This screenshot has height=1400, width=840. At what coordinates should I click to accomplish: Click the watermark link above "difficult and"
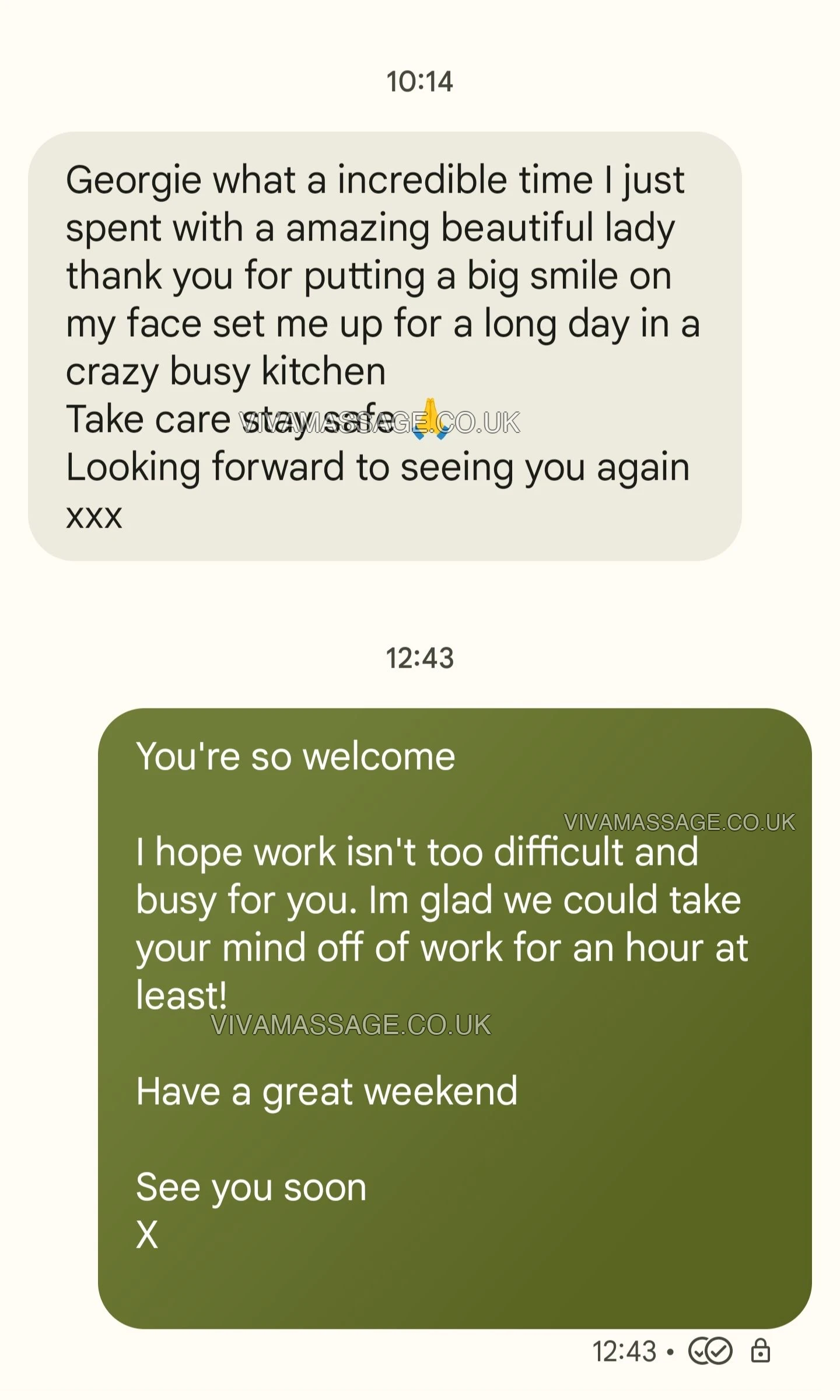679,822
